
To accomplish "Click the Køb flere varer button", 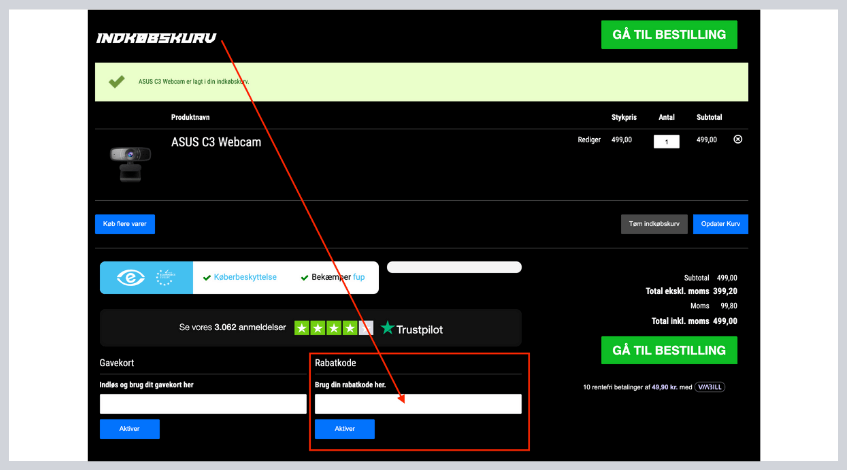I will [x=125, y=224].
